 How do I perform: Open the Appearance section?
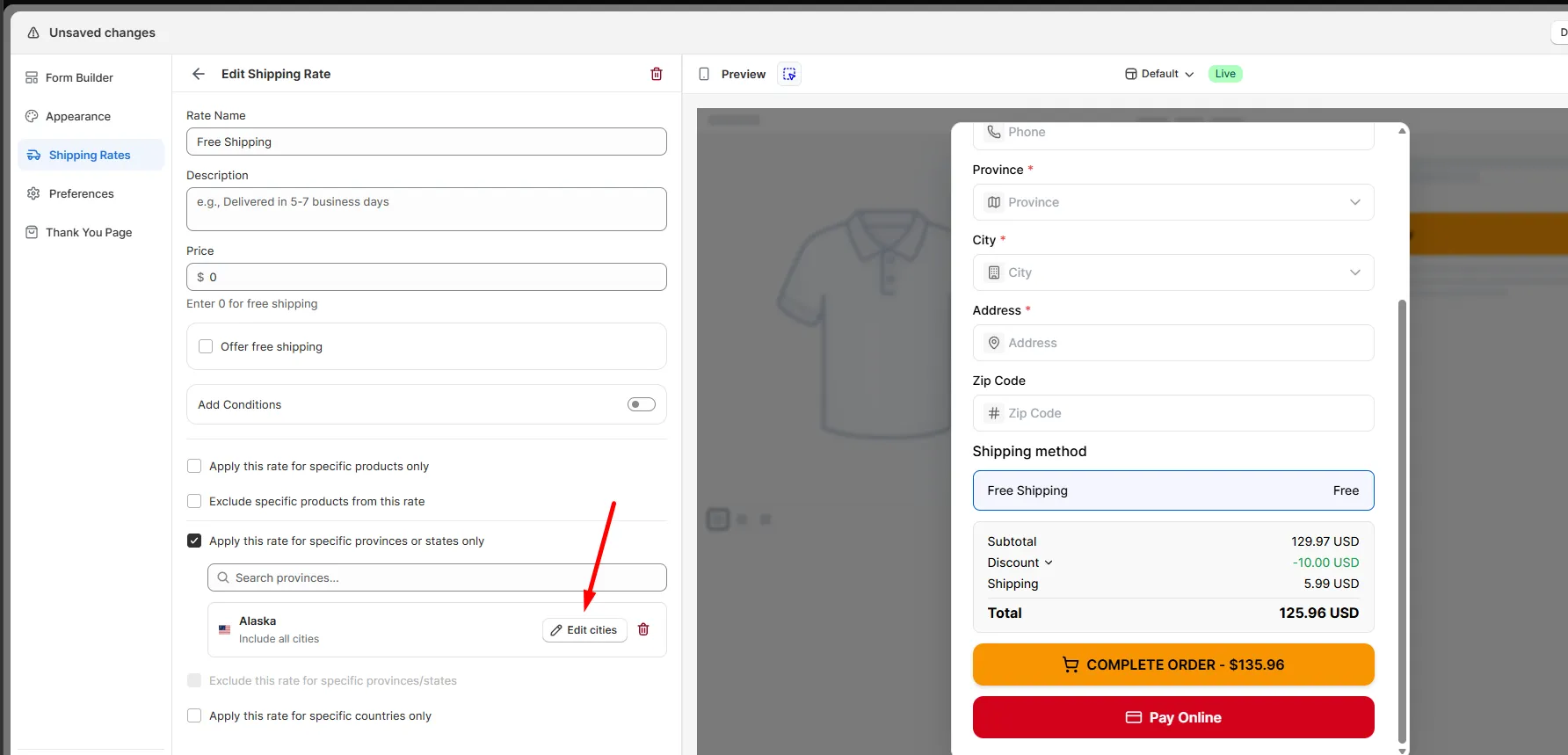coord(91,116)
